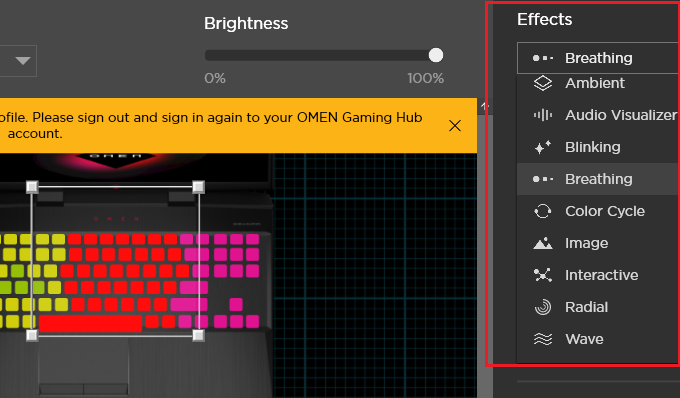Choose Radial effect label
The image size is (680, 398).
point(586,307)
